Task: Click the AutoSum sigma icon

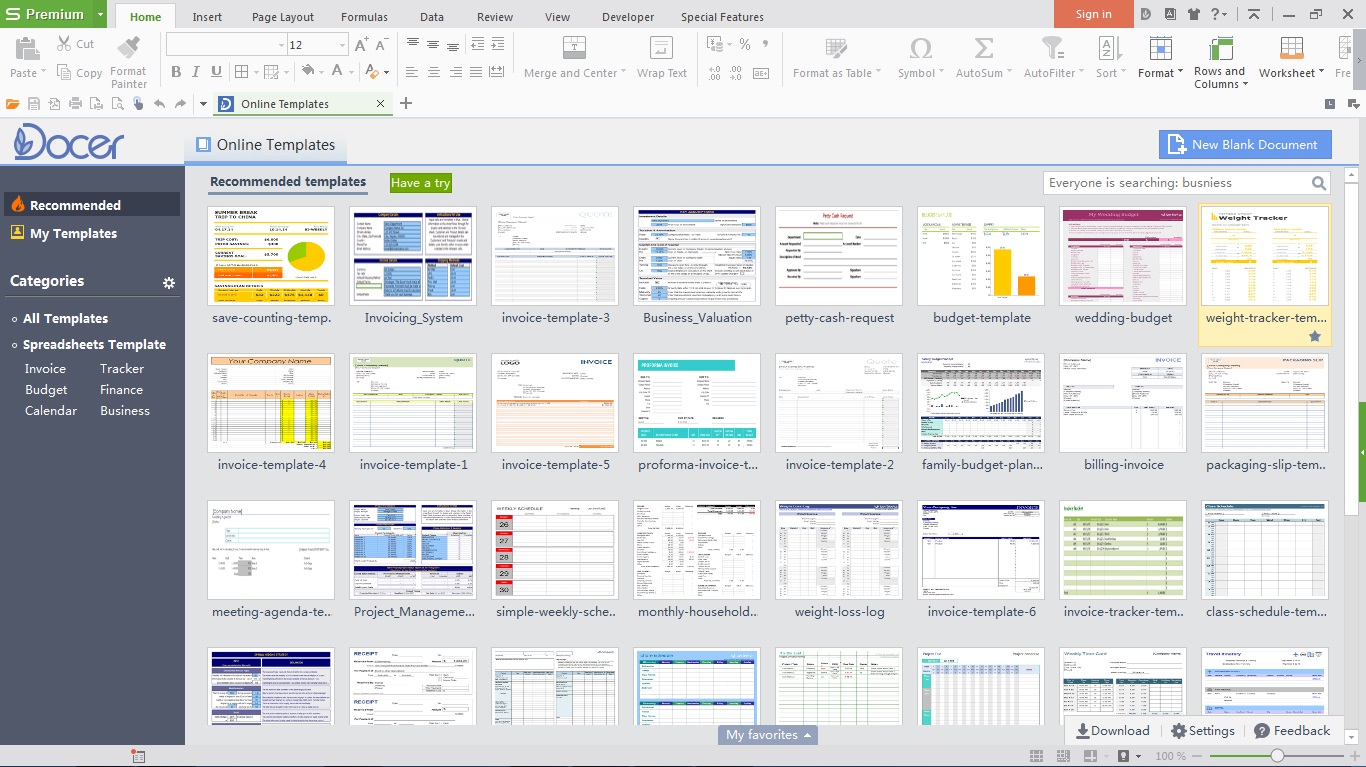Action: (984, 48)
